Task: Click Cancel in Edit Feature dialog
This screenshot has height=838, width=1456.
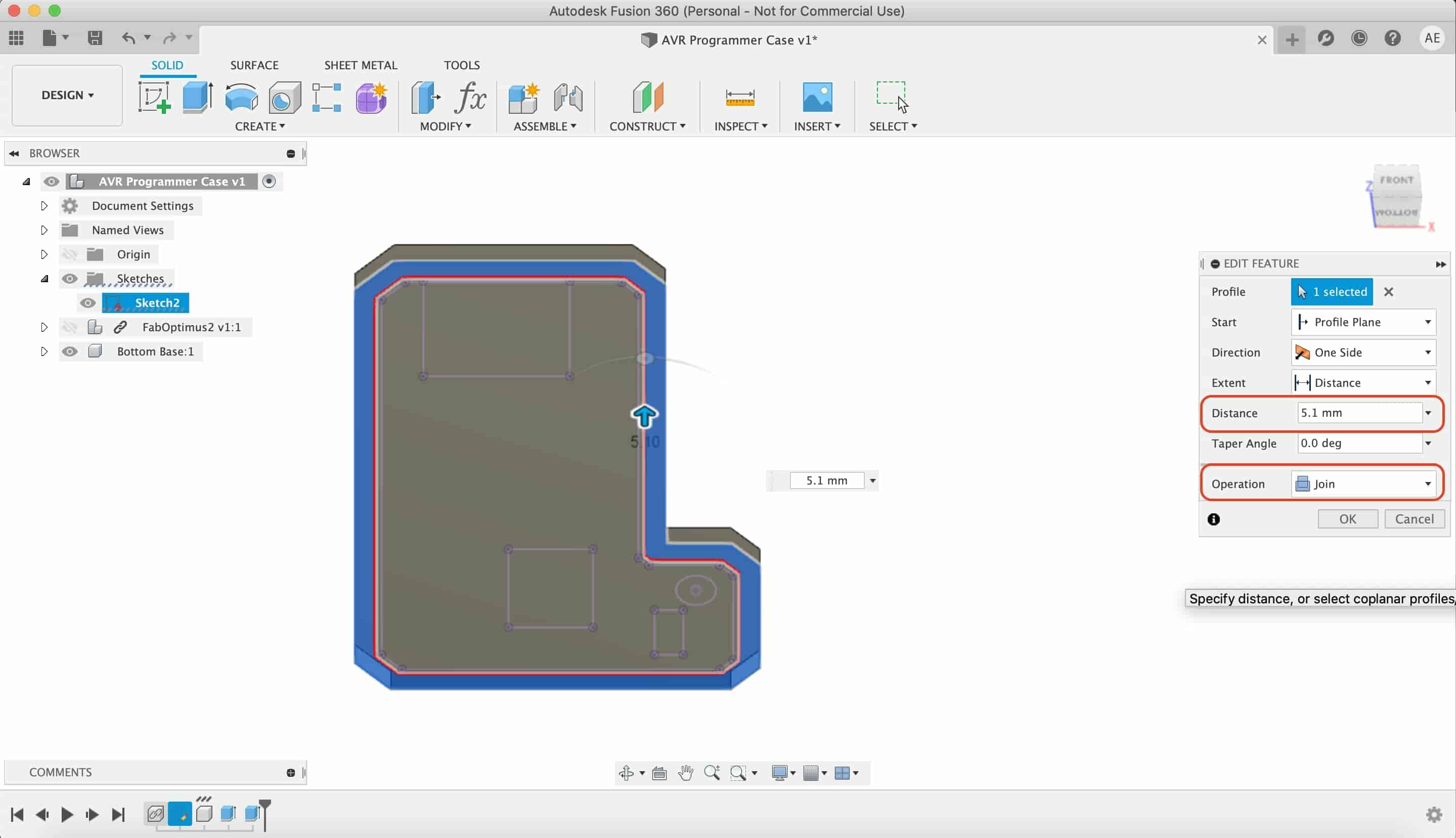Action: click(1414, 519)
